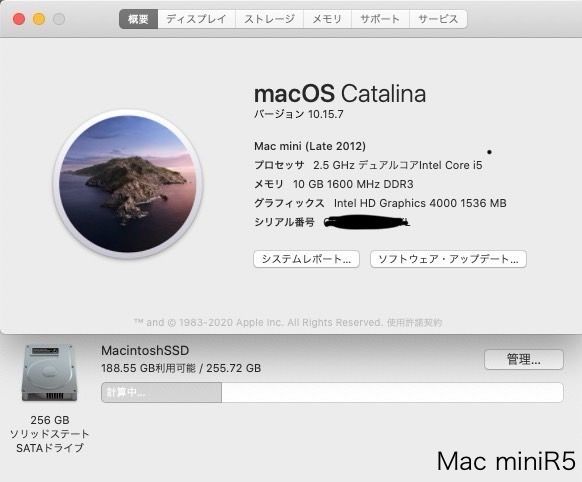The width and height of the screenshot is (582, 482).
Task: Open the サポート support tab
Action: click(x=380, y=19)
